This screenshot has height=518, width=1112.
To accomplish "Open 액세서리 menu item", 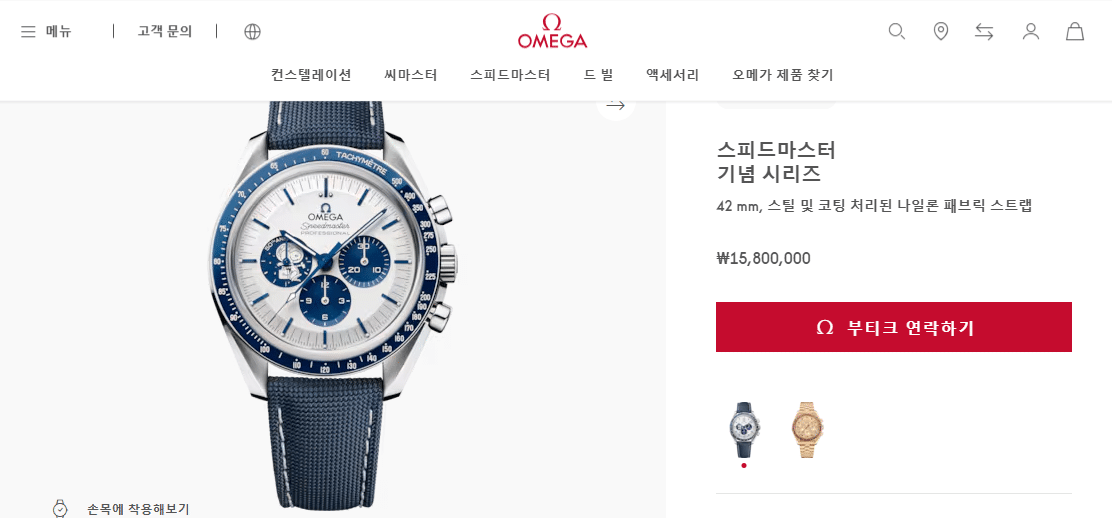I will click(672, 75).
